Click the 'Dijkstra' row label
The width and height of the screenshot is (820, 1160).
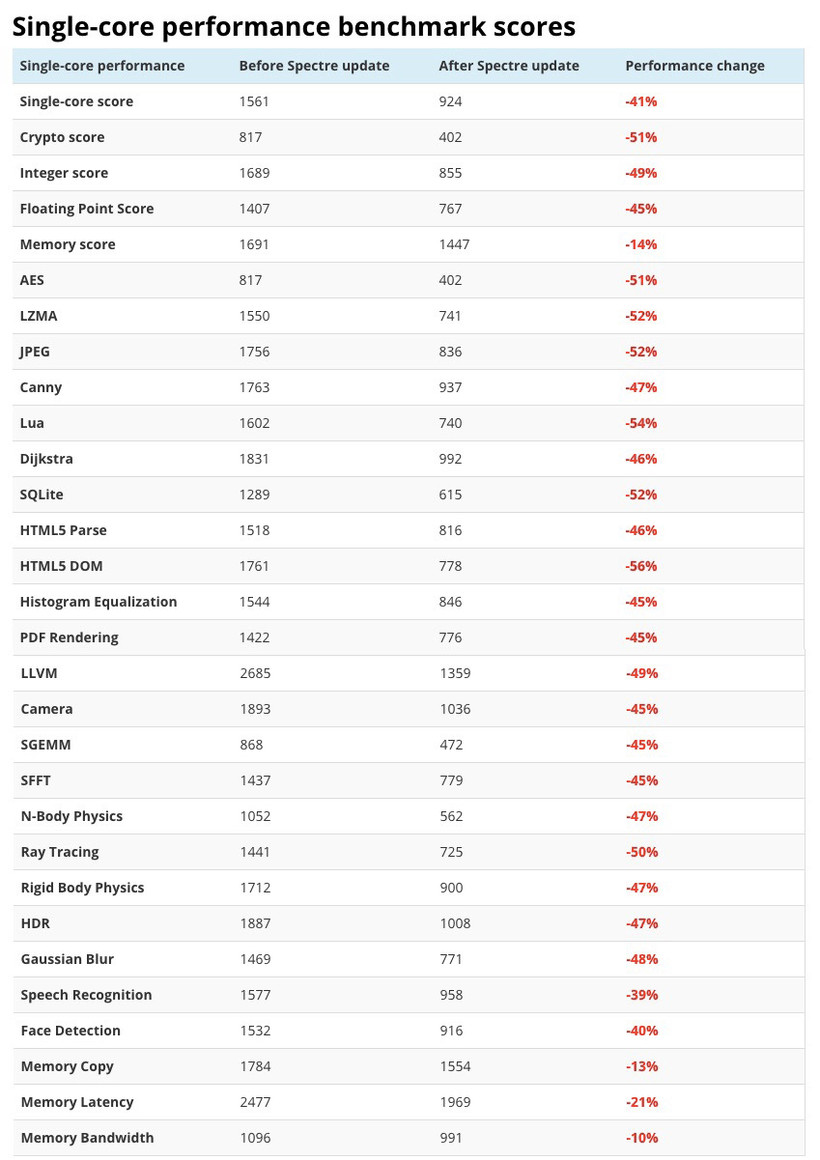pyautogui.click(x=46, y=459)
